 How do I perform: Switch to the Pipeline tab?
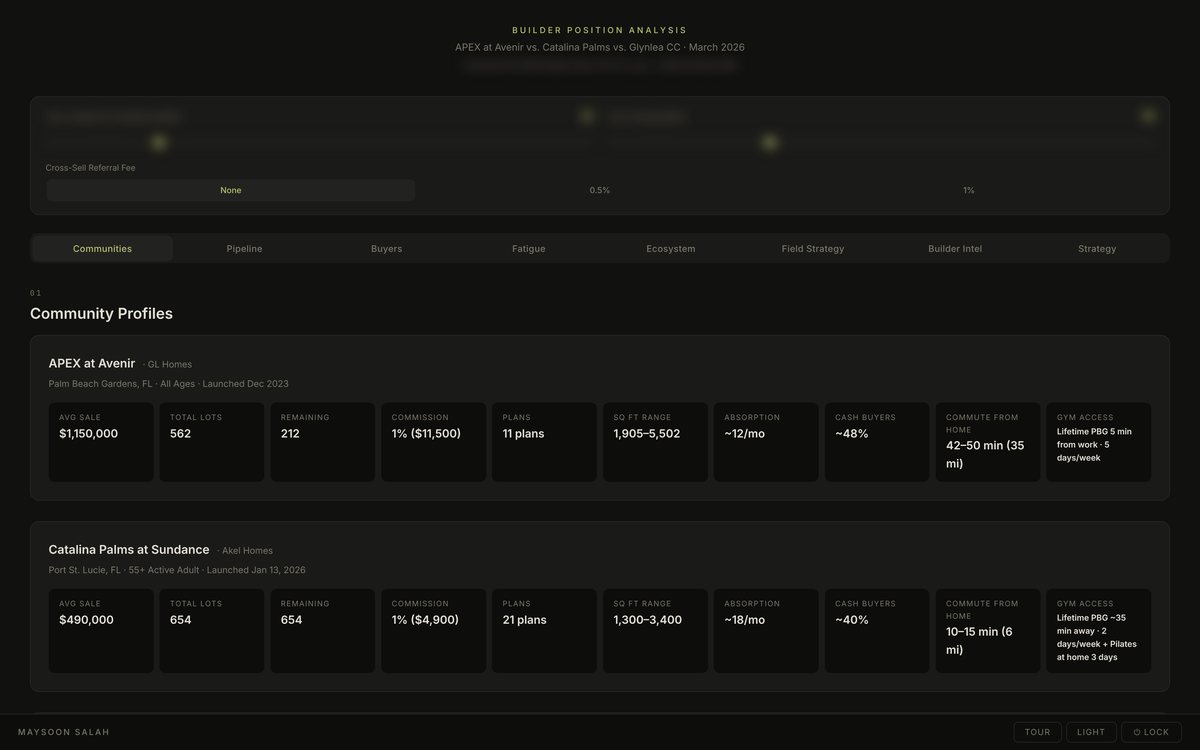pos(244,249)
